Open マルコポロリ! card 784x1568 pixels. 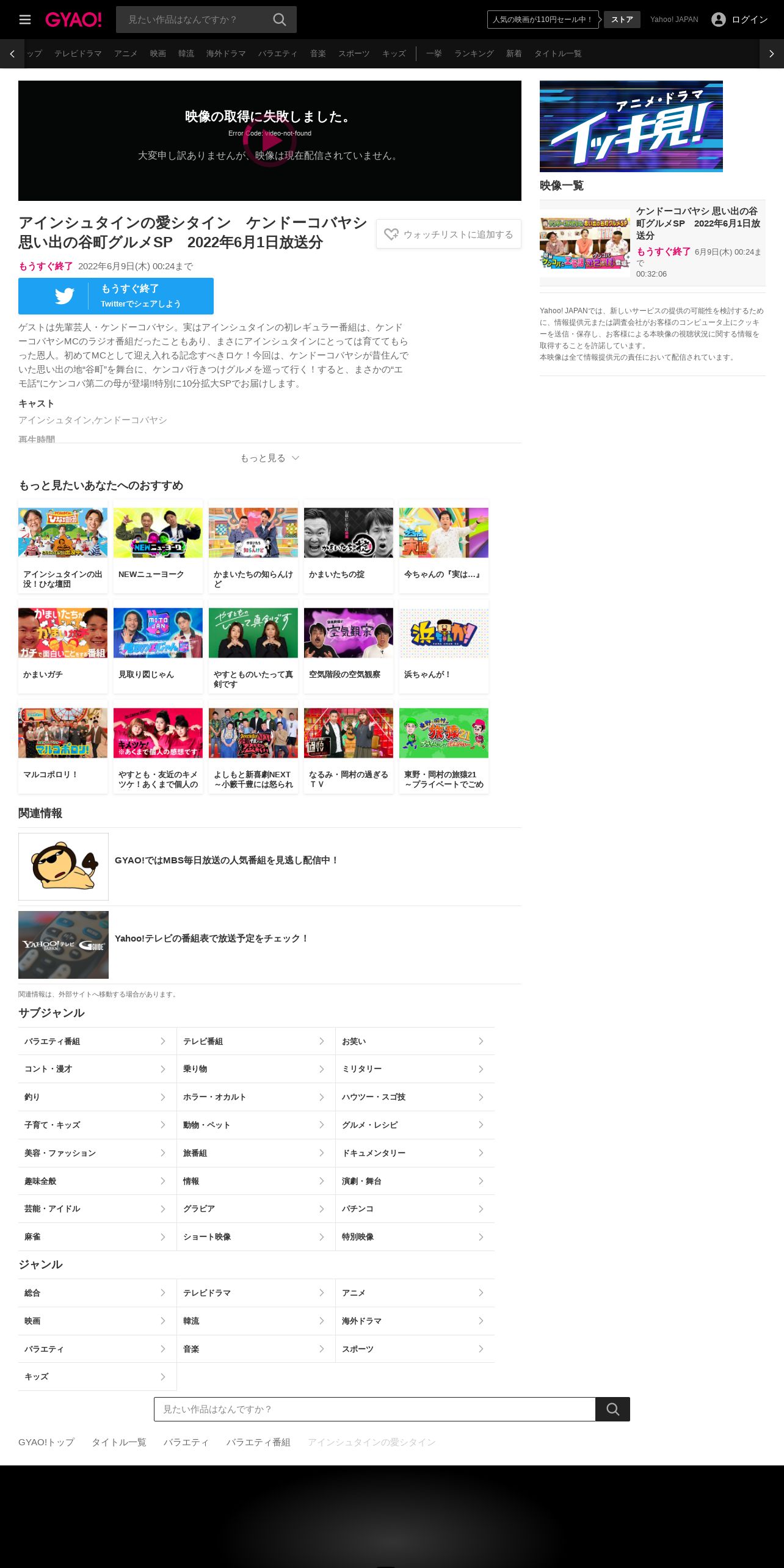coord(63,747)
